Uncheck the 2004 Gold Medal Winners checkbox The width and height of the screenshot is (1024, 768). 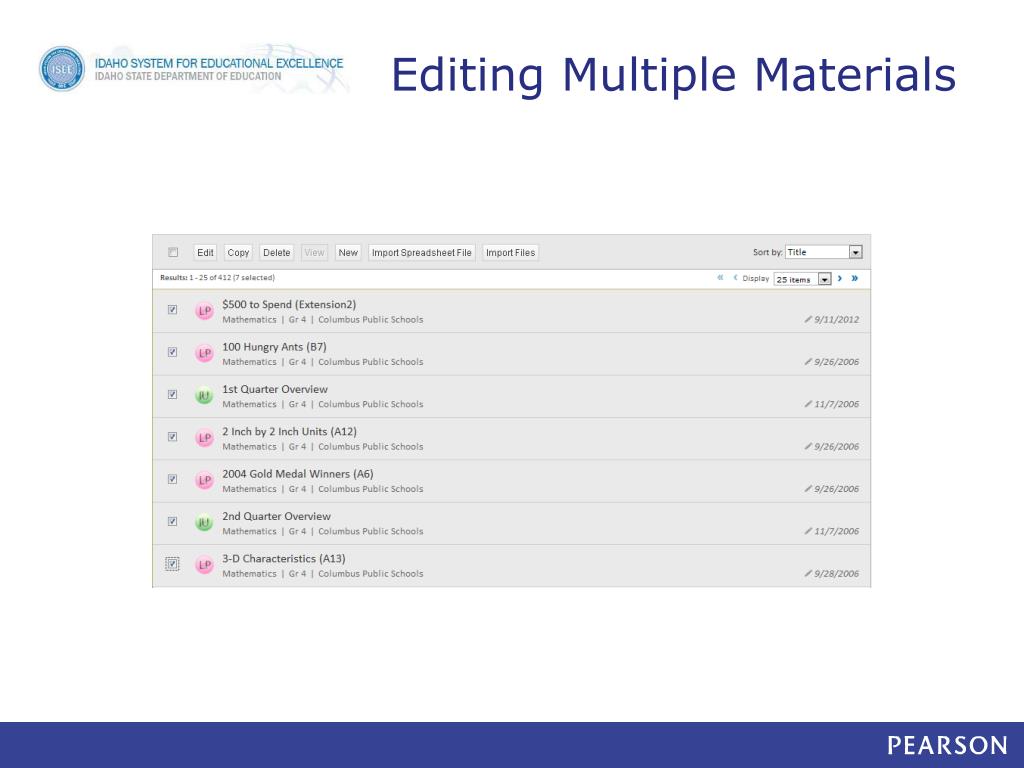[x=172, y=479]
